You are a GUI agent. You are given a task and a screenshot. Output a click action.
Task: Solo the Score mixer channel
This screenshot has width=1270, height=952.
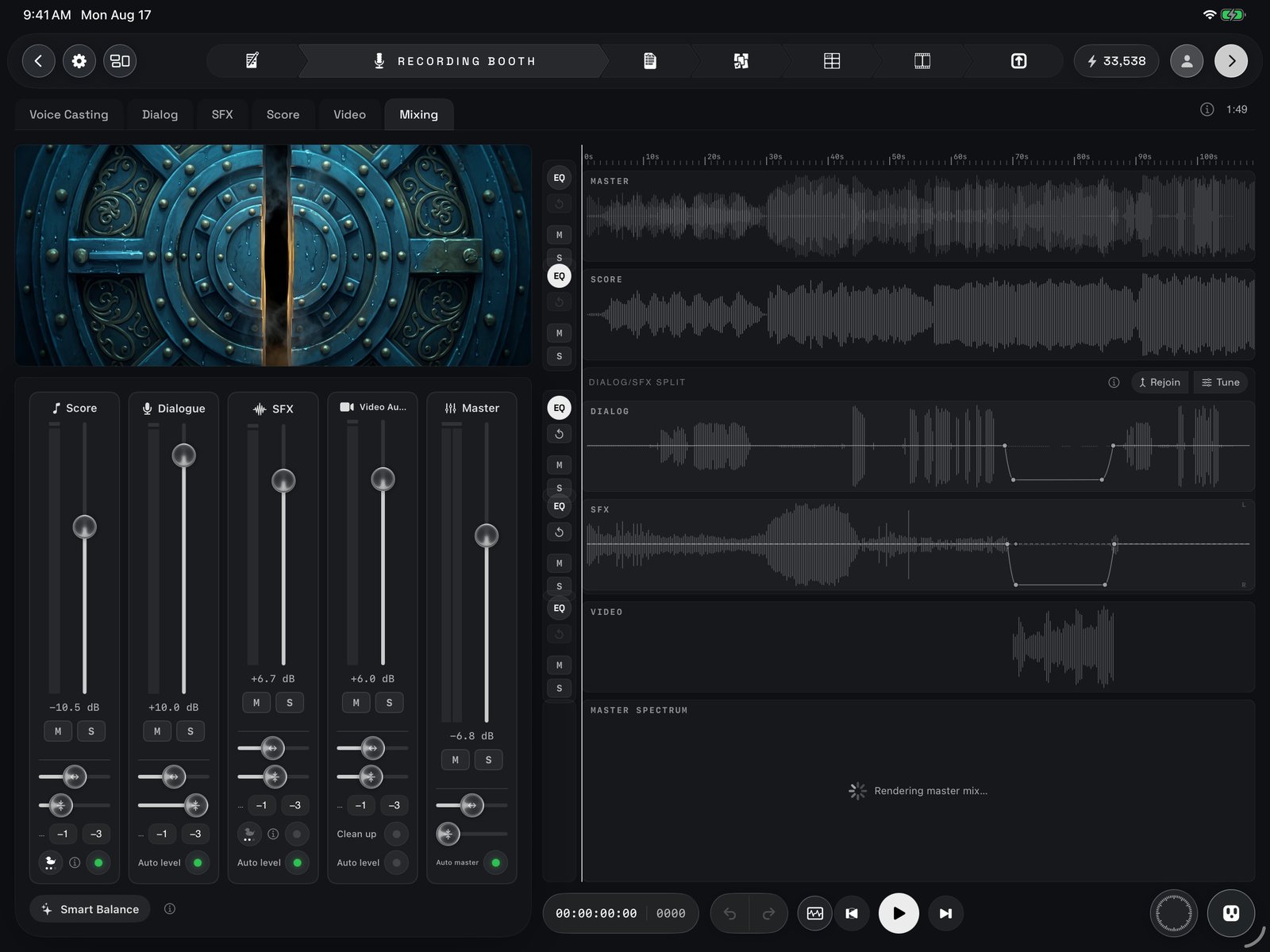click(x=91, y=731)
